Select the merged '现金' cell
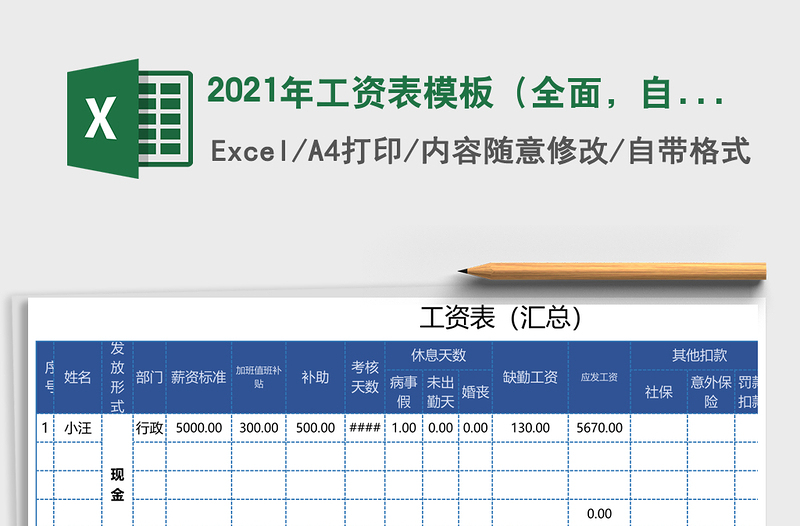The image size is (800, 526). click(x=117, y=470)
